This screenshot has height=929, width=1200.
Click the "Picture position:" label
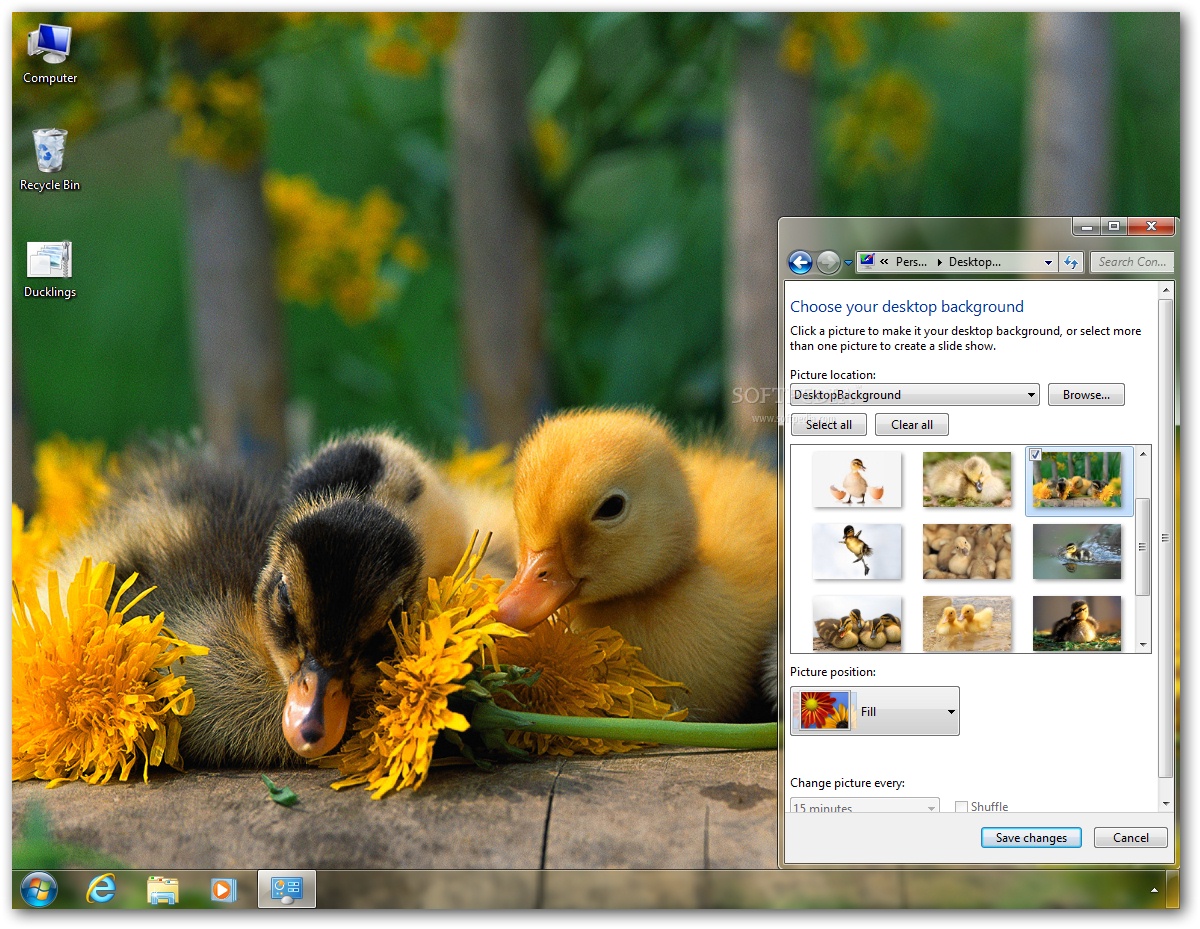pyautogui.click(x=833, y=672)
